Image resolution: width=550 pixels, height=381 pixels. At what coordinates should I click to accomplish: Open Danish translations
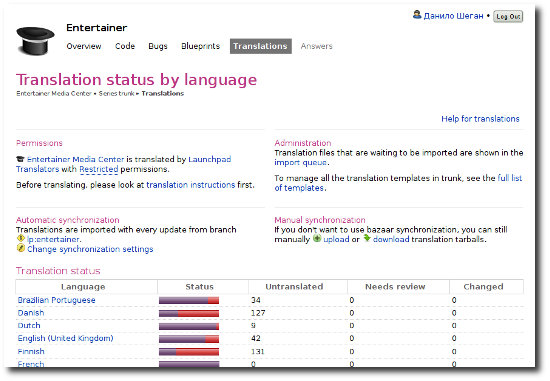31,313
